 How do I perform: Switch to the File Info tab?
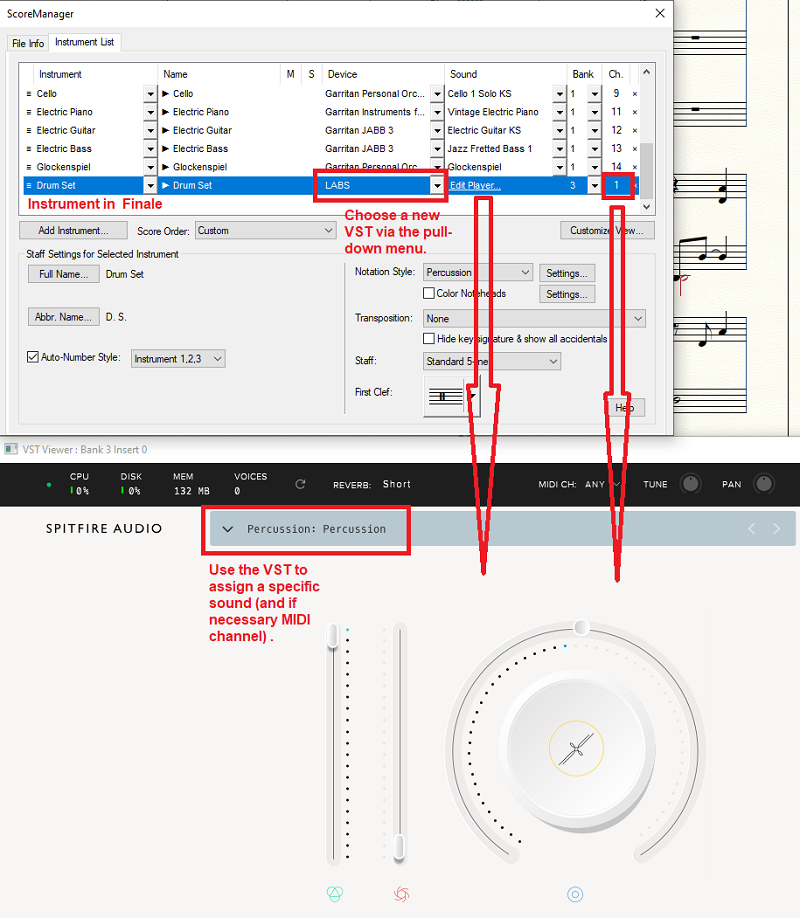[28, 43]
